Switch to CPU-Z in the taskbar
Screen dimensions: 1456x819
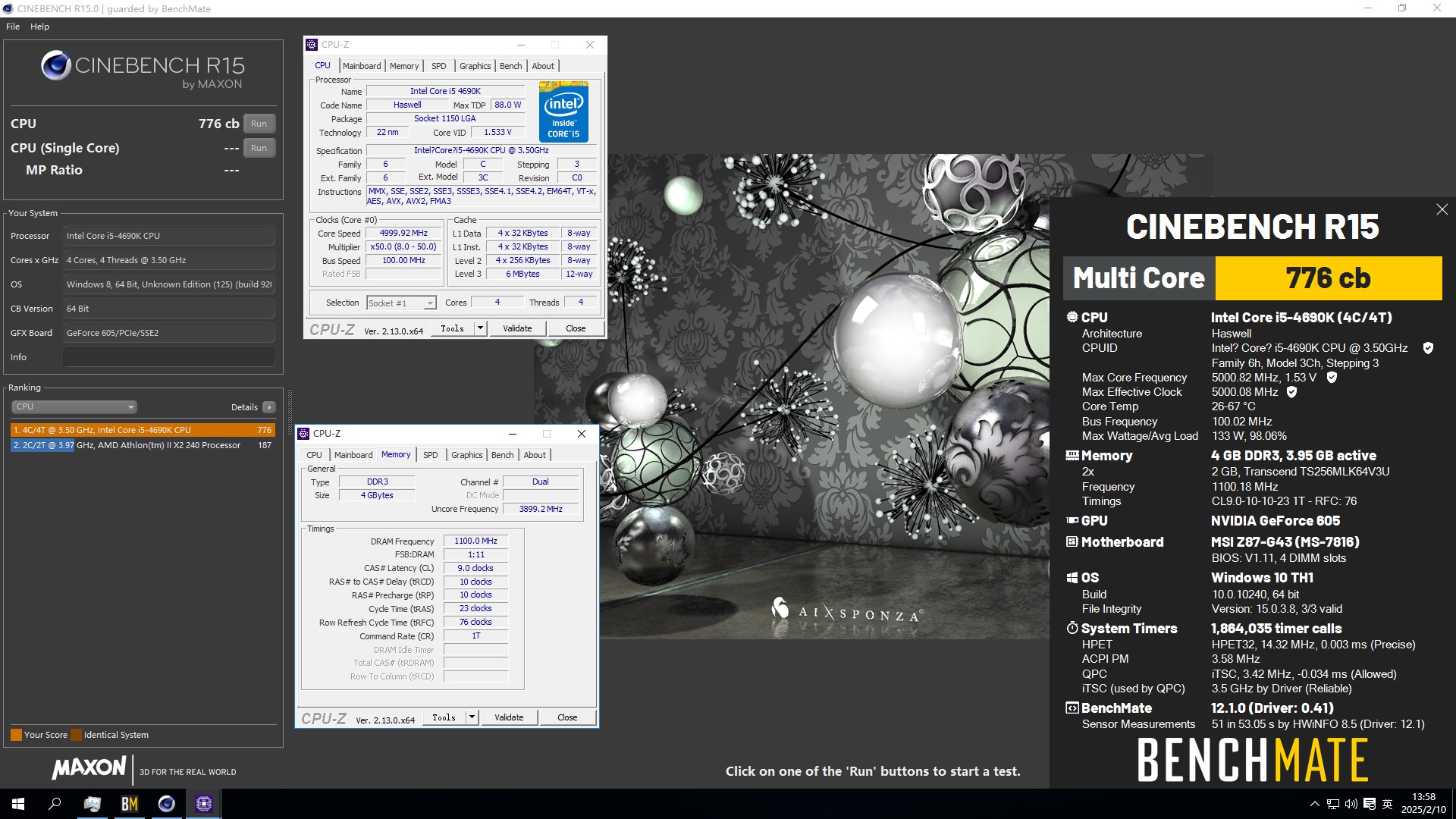click(203, 804)
